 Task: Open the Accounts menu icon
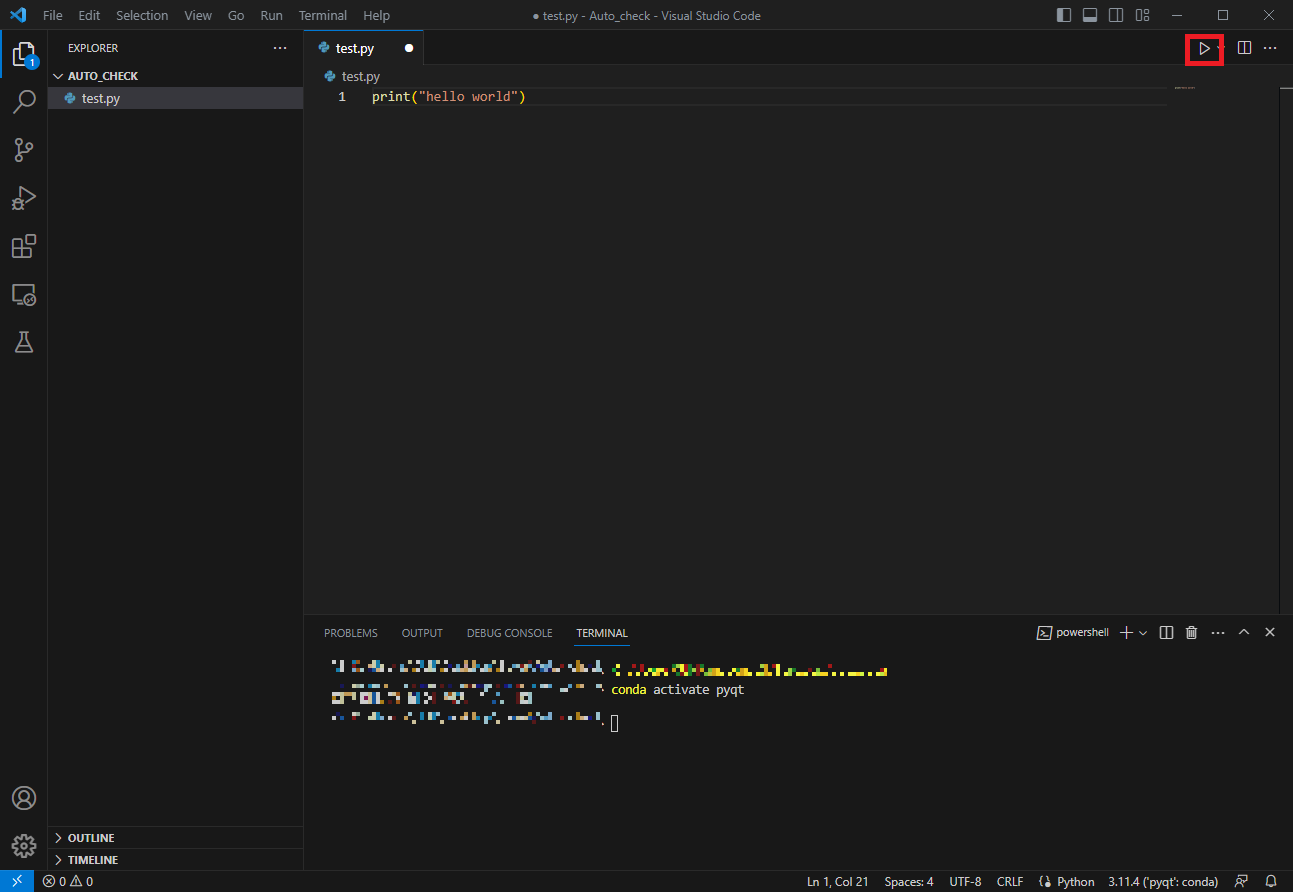click(x=24, y=798)
